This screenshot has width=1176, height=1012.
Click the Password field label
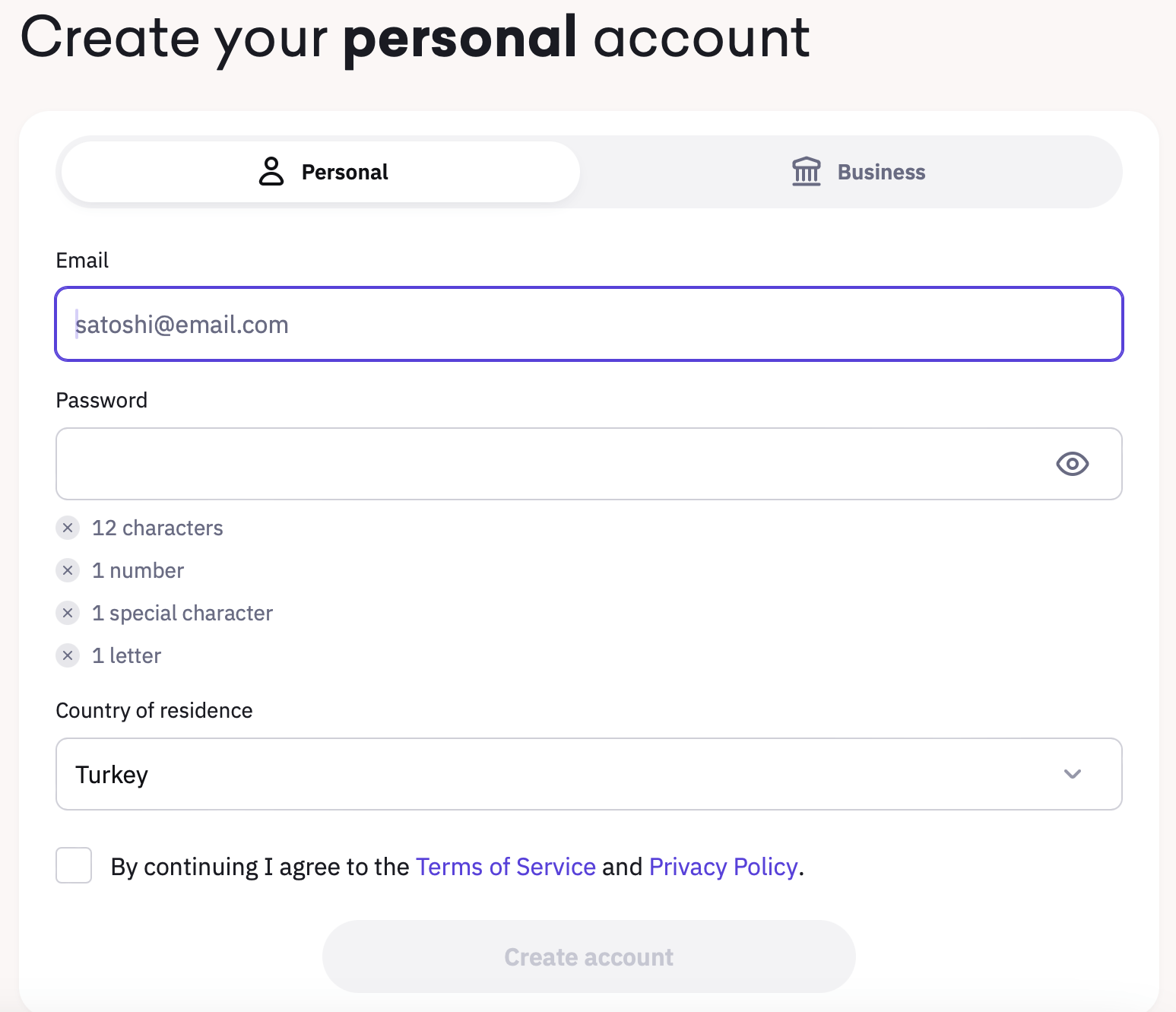click(102, 401)
